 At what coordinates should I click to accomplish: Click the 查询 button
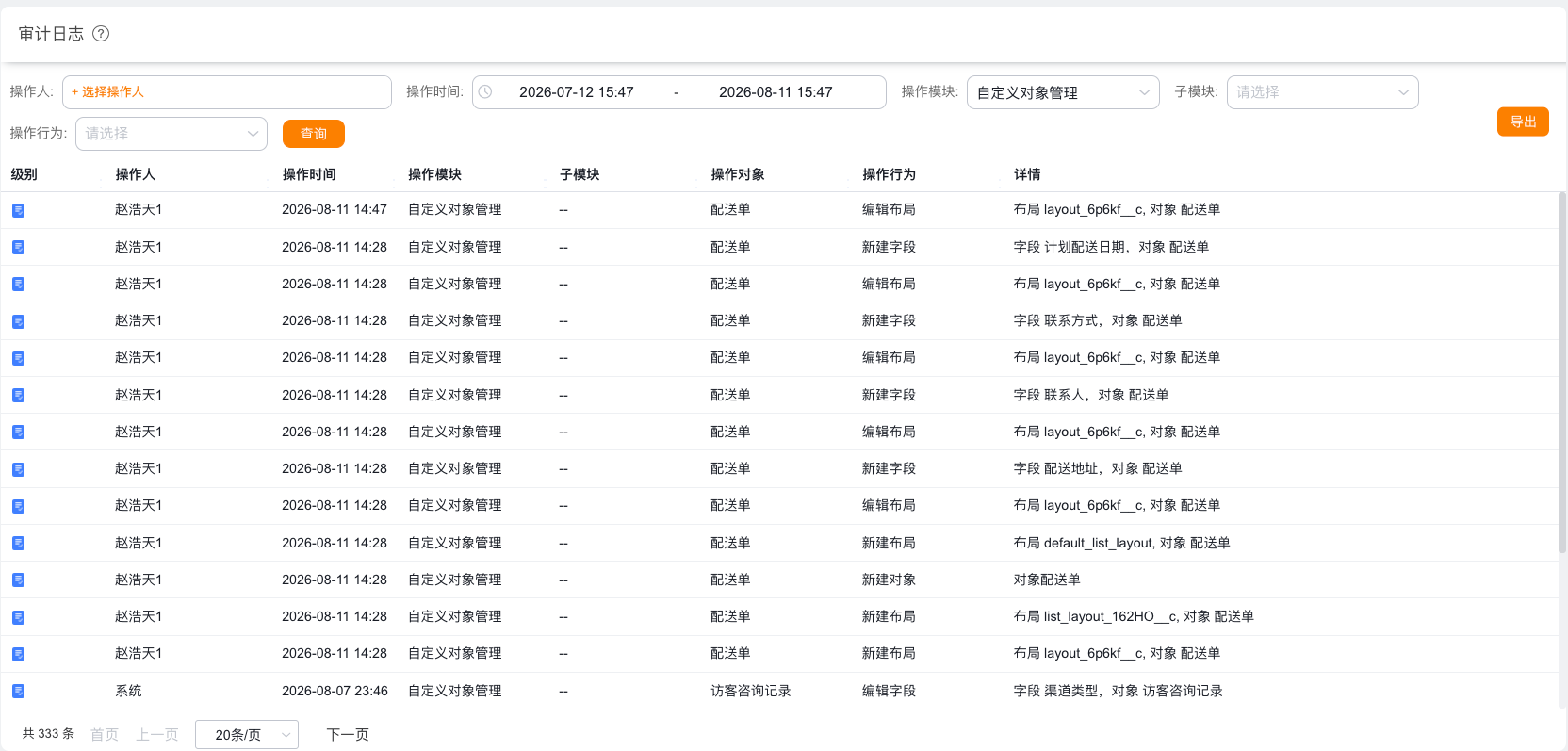coord(314,134)
